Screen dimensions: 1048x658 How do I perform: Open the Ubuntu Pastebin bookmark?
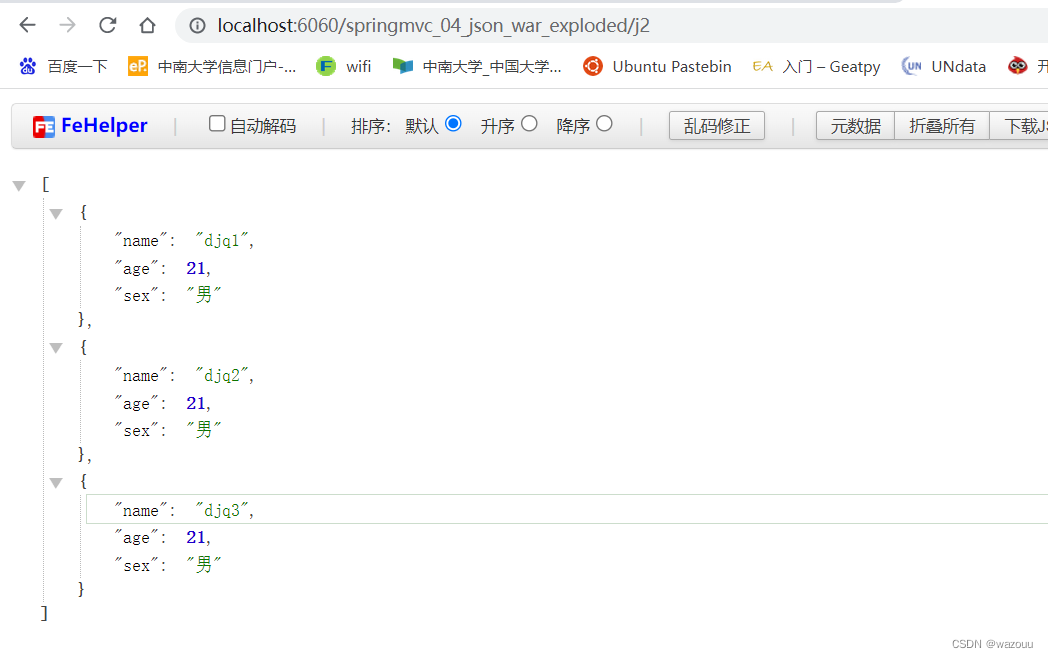657,66
